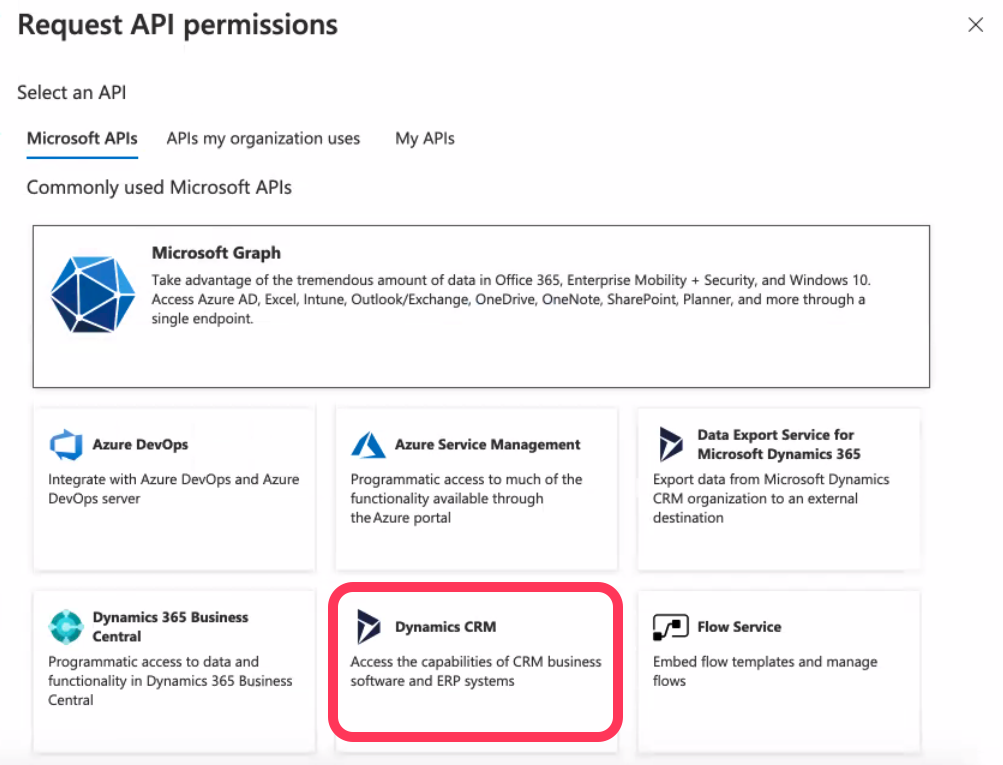Open the APIs my organization uses tab
1003x765 pixels.
(x=263, y=138)
